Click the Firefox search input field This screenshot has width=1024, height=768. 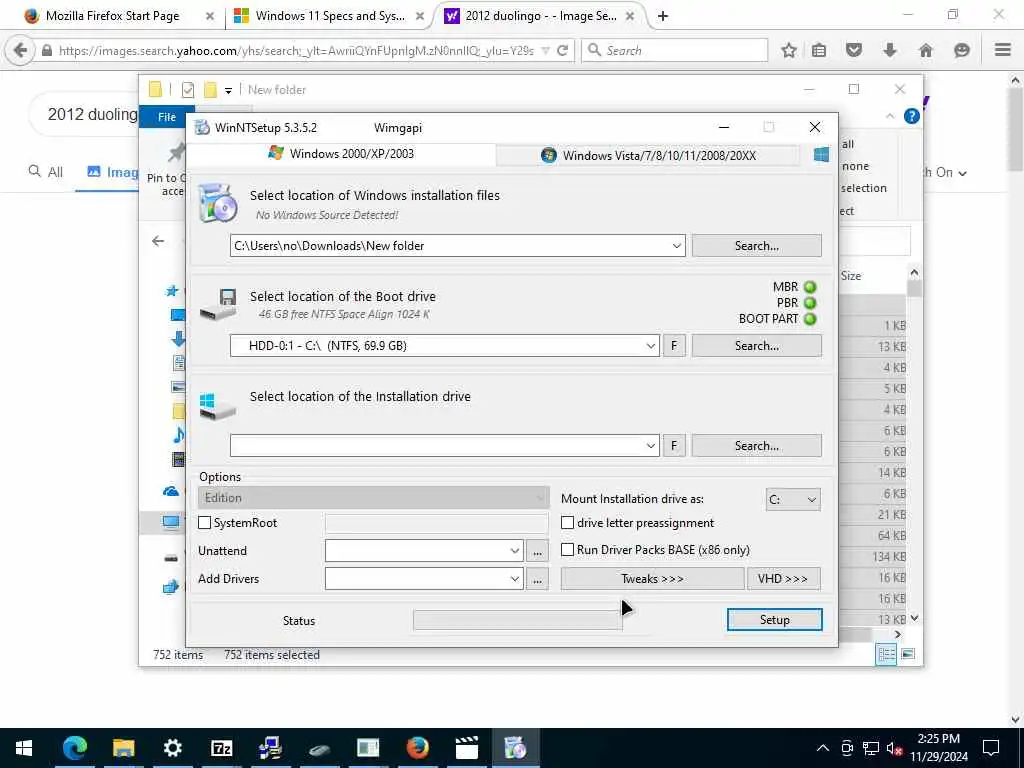[675, 50]
